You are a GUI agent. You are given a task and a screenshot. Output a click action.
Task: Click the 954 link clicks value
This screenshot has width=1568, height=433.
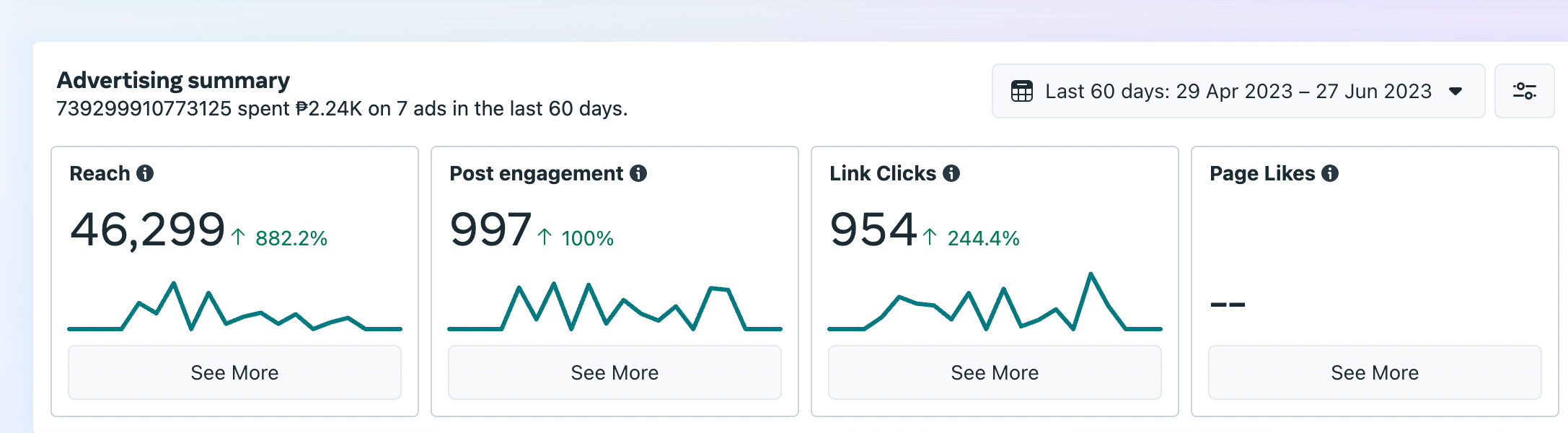[873, 229]
